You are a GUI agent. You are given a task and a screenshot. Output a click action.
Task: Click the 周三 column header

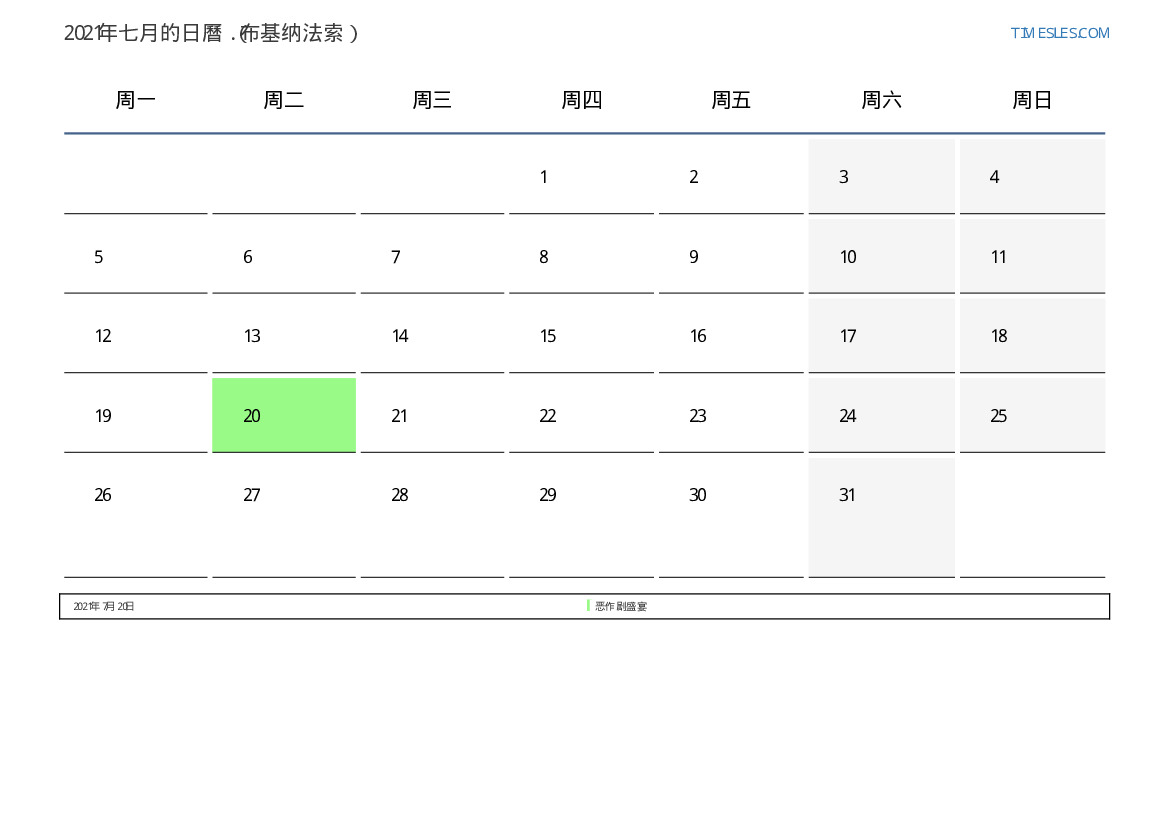(x=432, y=100)
